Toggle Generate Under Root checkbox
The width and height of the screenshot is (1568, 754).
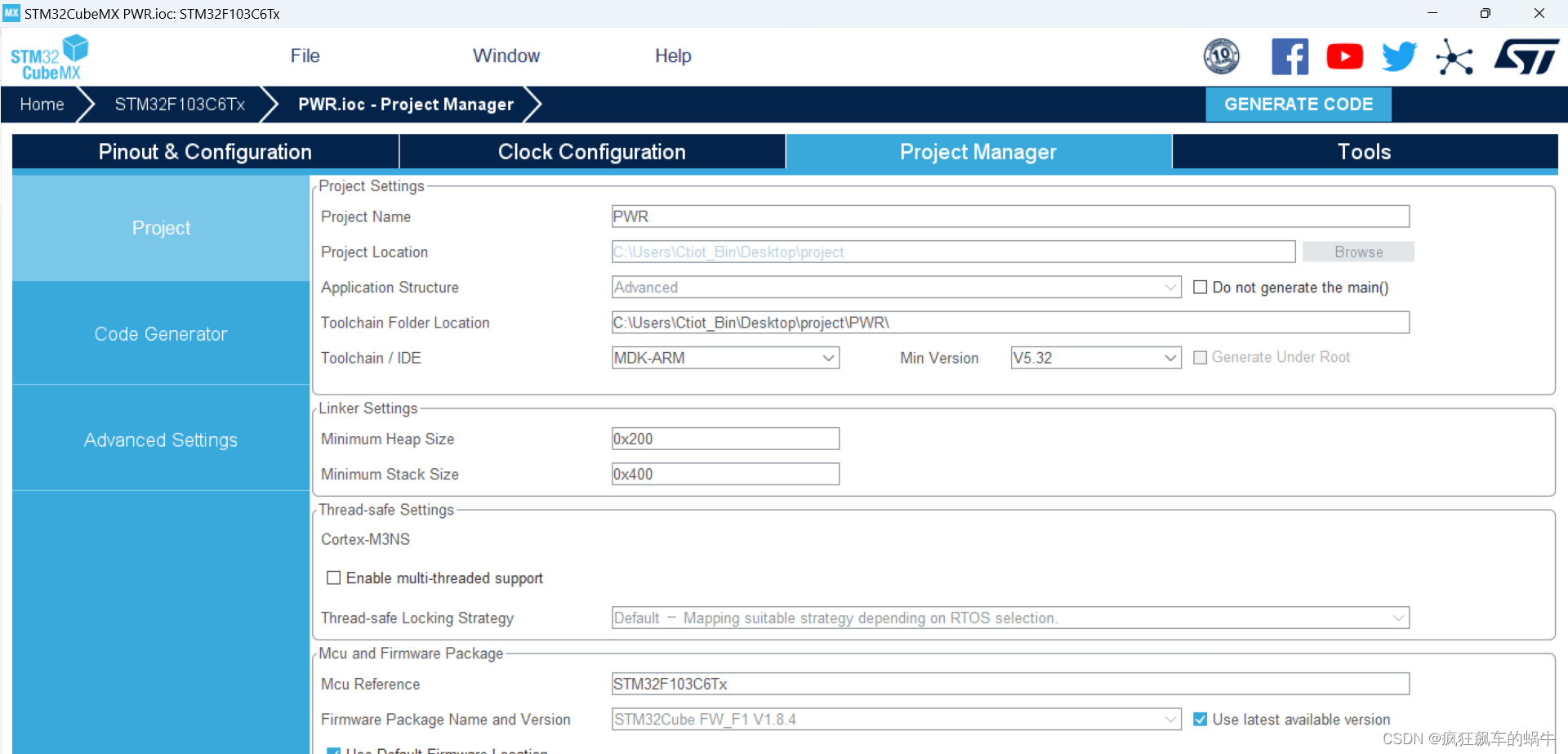pyautogui.click(x=1200, y=357)
